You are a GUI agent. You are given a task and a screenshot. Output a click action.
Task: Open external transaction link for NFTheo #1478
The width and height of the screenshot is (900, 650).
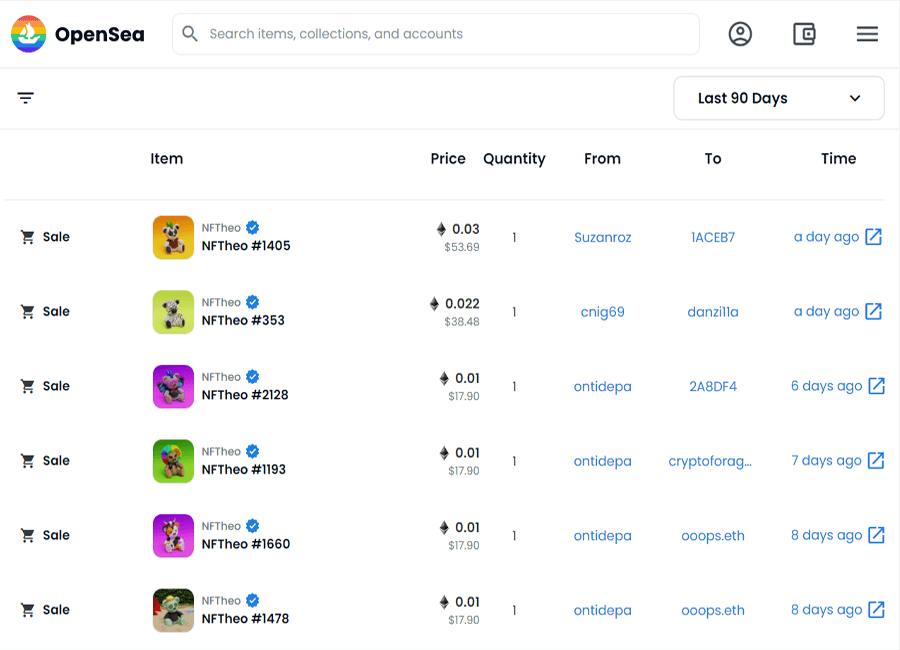pyautogui.click(x=876, y=610)
